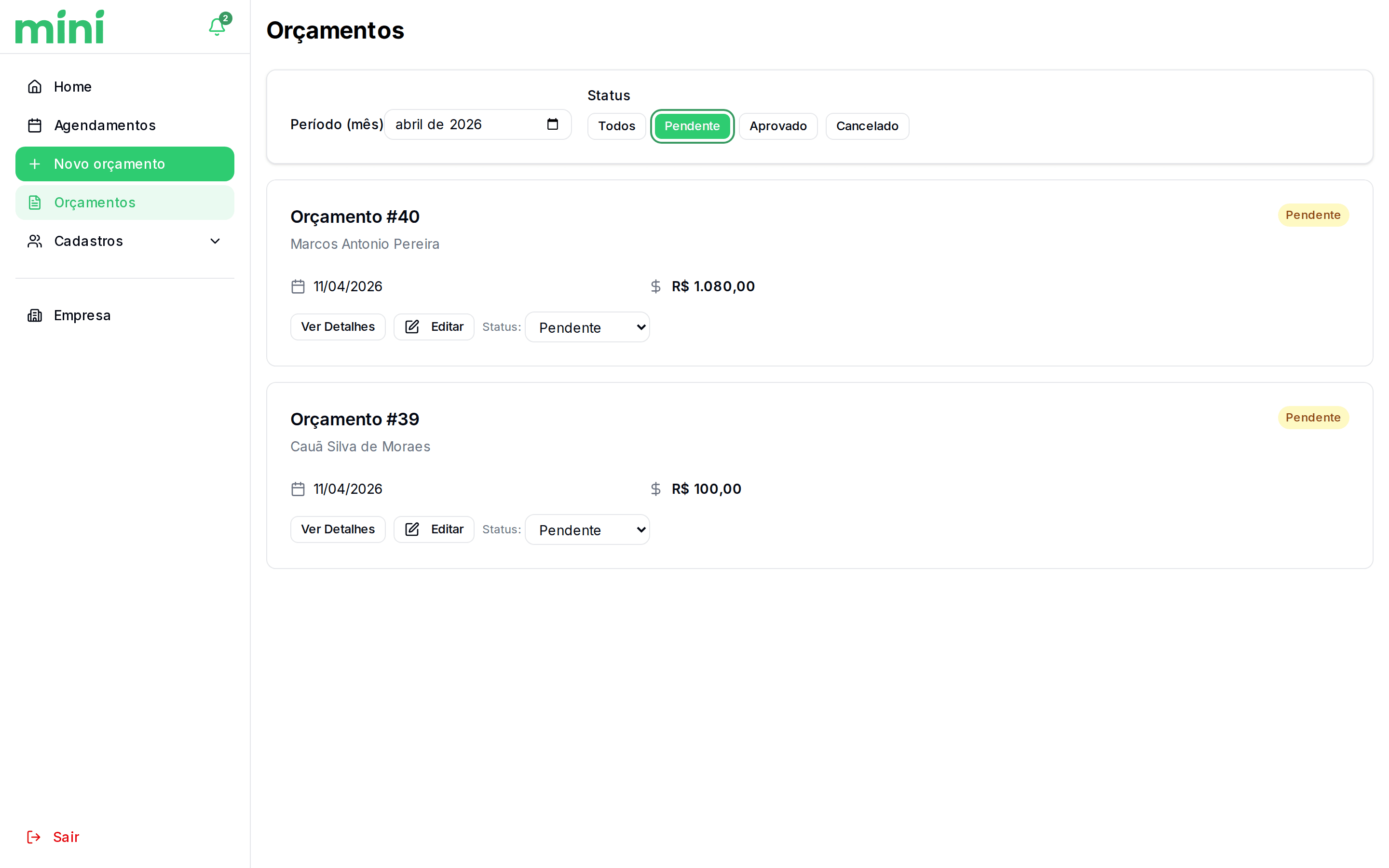The height and width of the screenshot is (868, 1389).
Task: Select the Aprovado status filter
Action: point(777,126)
